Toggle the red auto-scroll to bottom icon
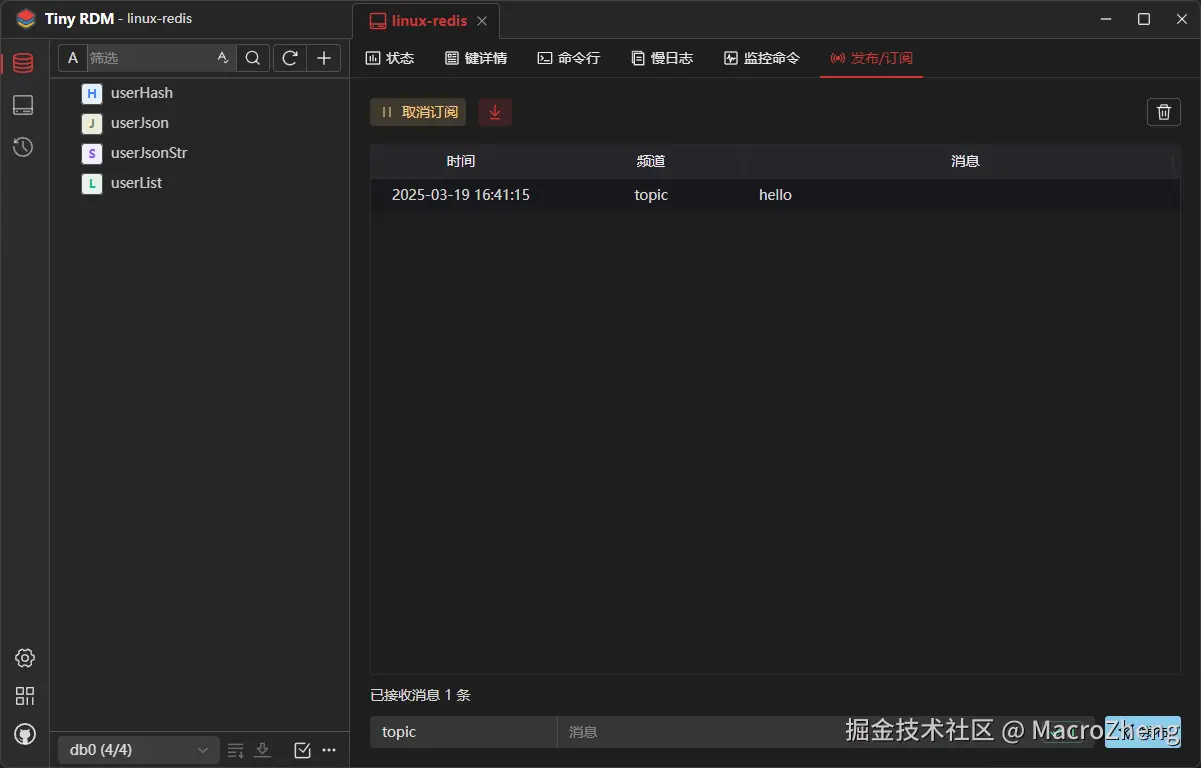Image resolution: width=1201 pixels, height=768 pixels. click(x=495, y=112)
